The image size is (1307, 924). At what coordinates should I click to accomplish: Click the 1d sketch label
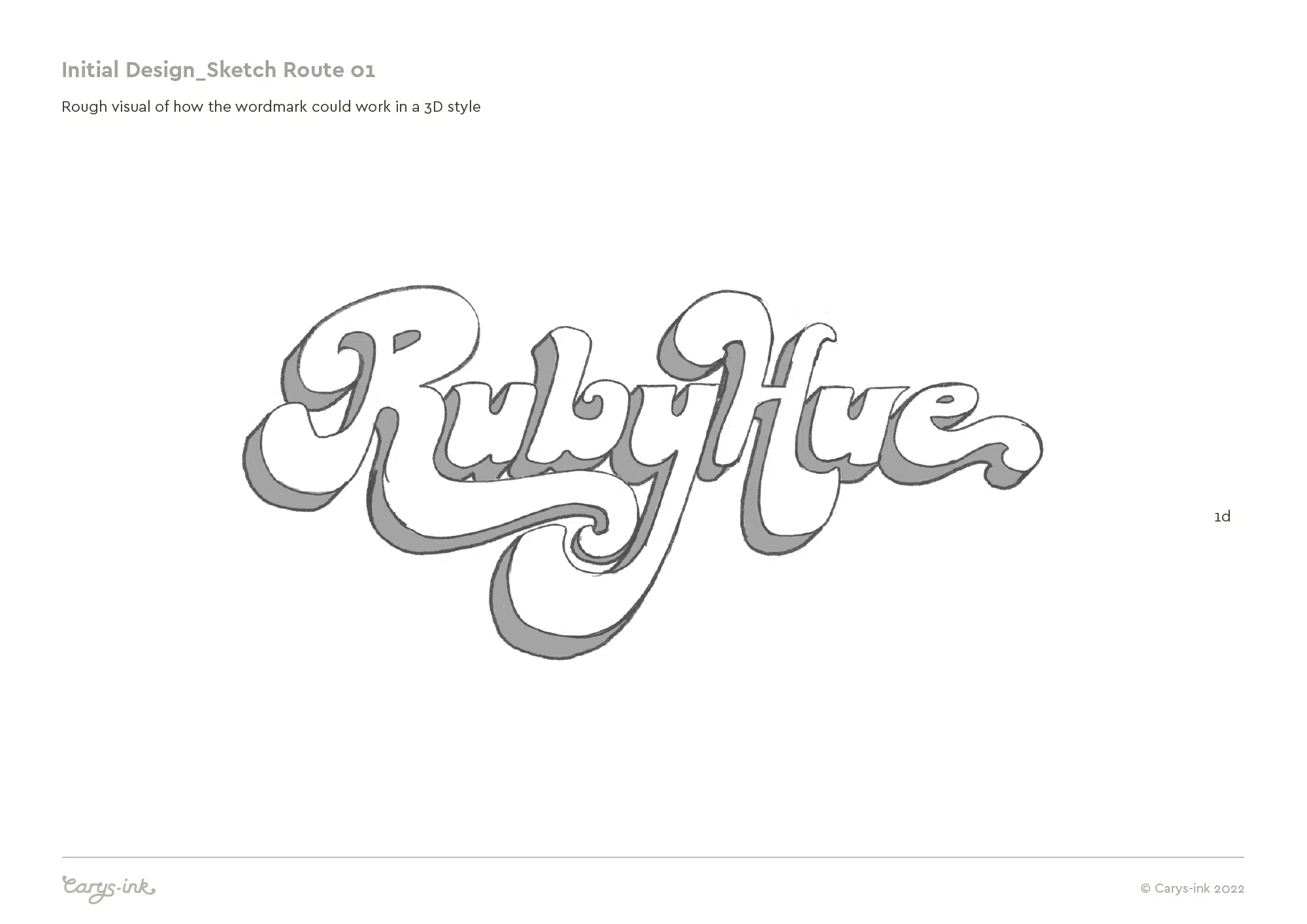click(x=1222, y=516)
